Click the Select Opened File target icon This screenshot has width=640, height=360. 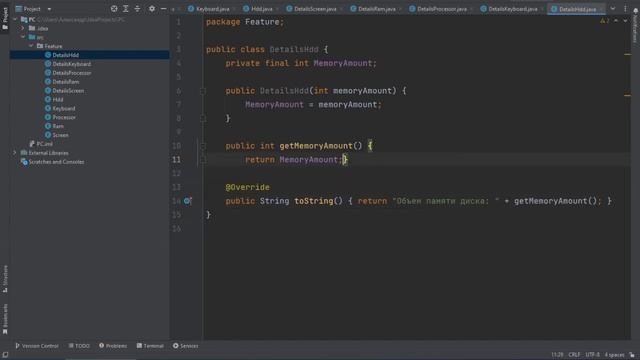[114, 9]
